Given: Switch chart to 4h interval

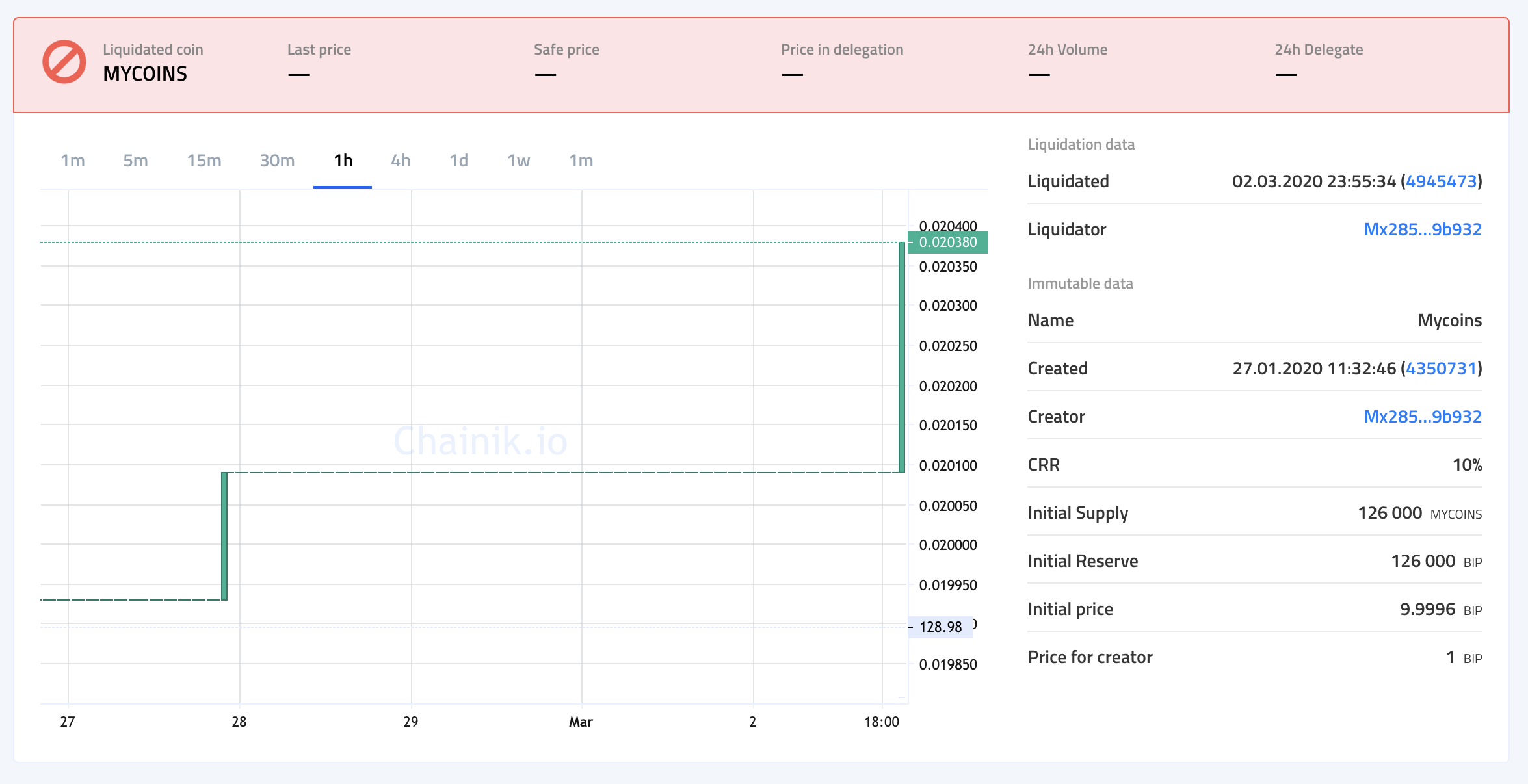Looking at the screenshot, I should (401, 161).
